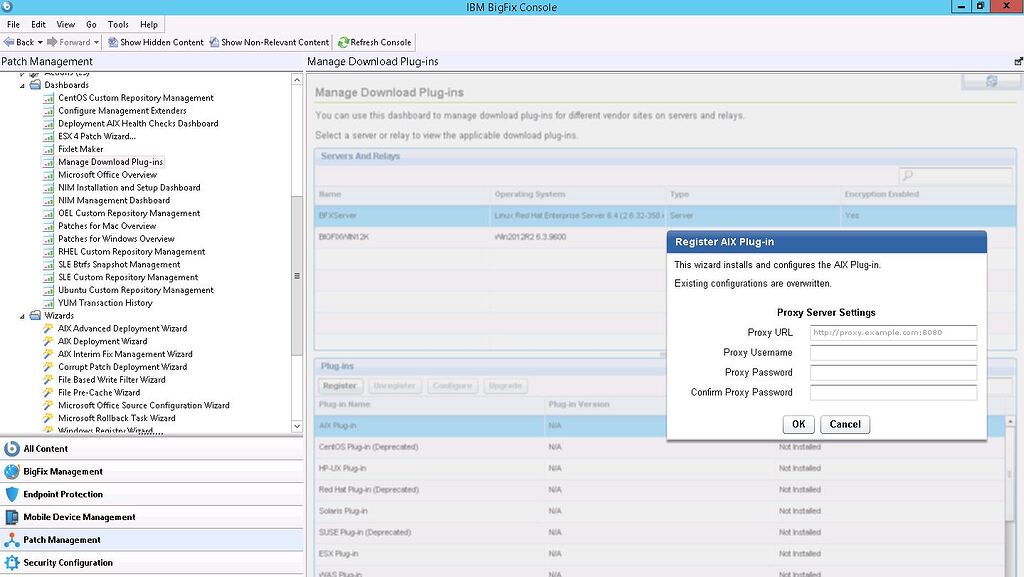Screen dimensions: 1024x577
Task: Open the Tools menu
Action: [x=118, y=24]
